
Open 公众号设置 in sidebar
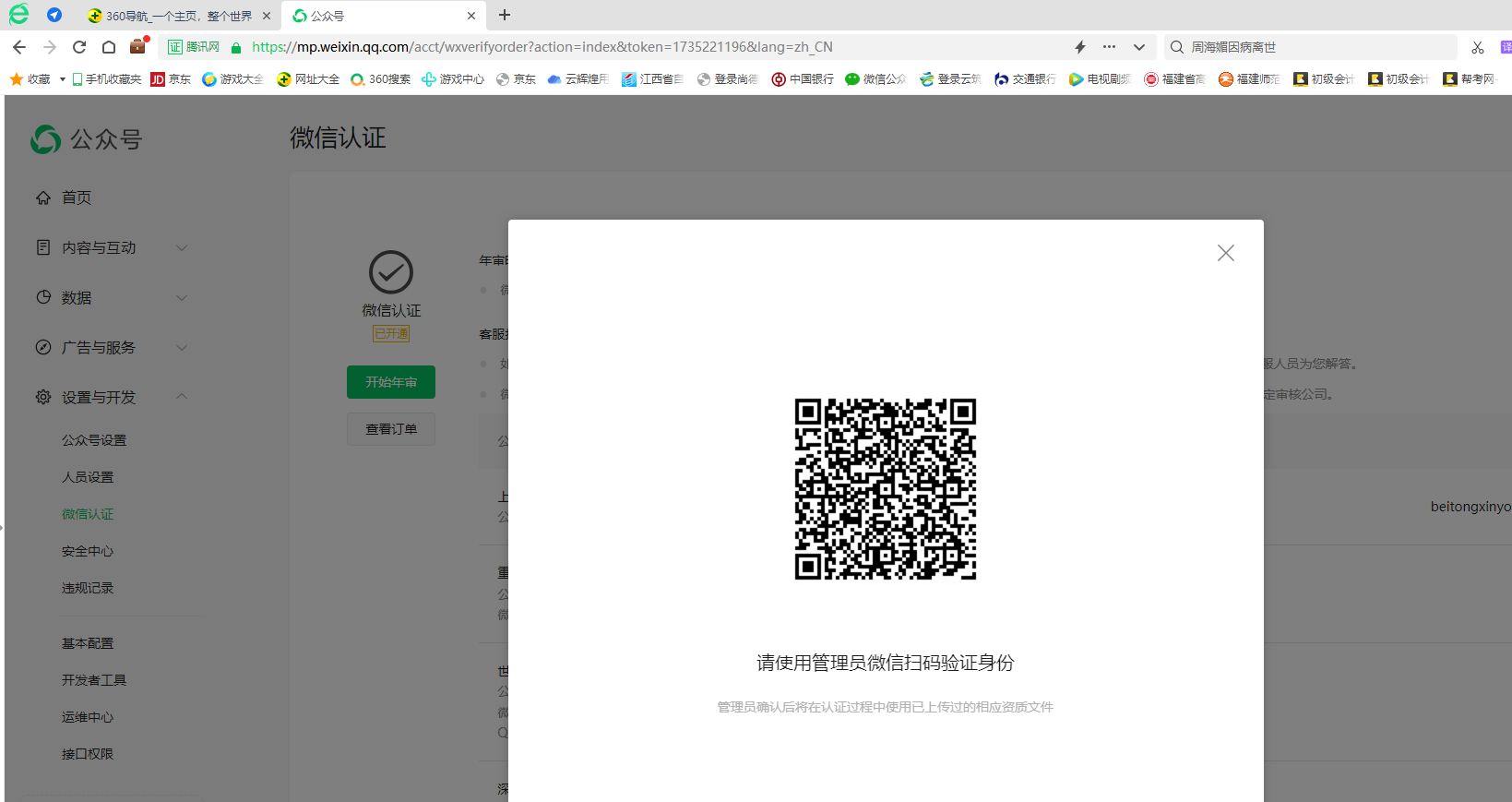94,440
